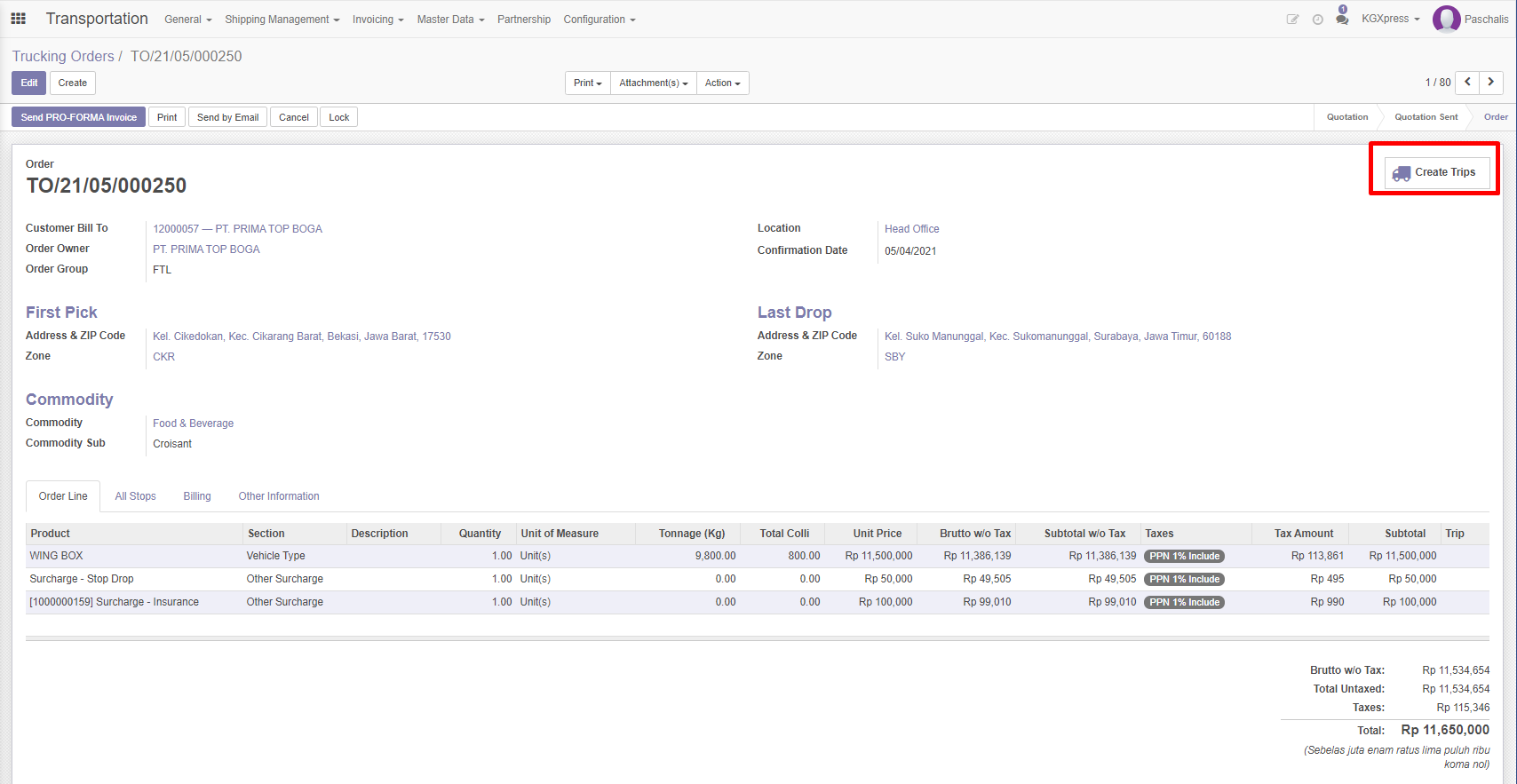1517x784 pixels.
Task: Click Paschalis user avatar
Action: 1446,19
